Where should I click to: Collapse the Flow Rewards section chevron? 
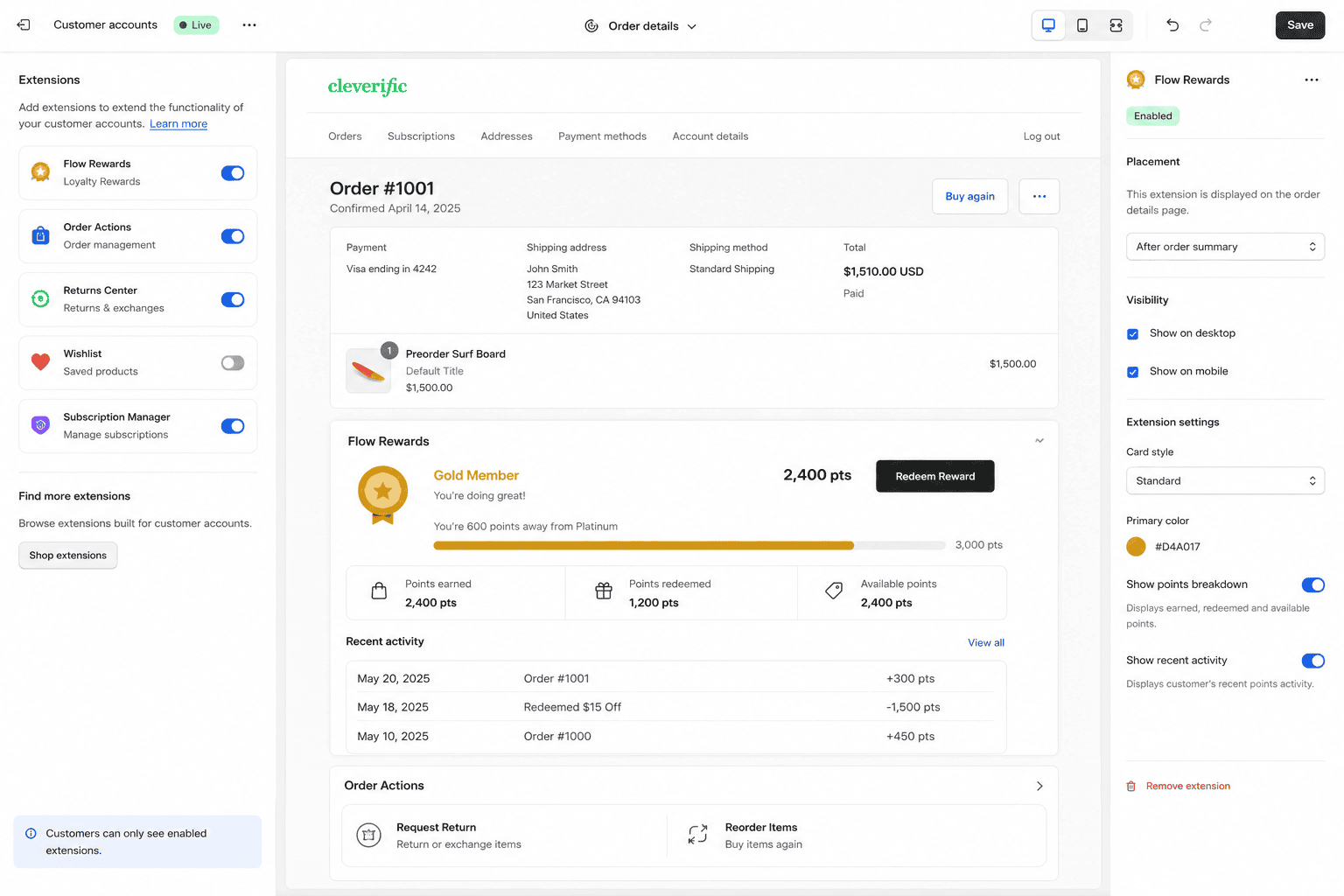pos(1039,441)
